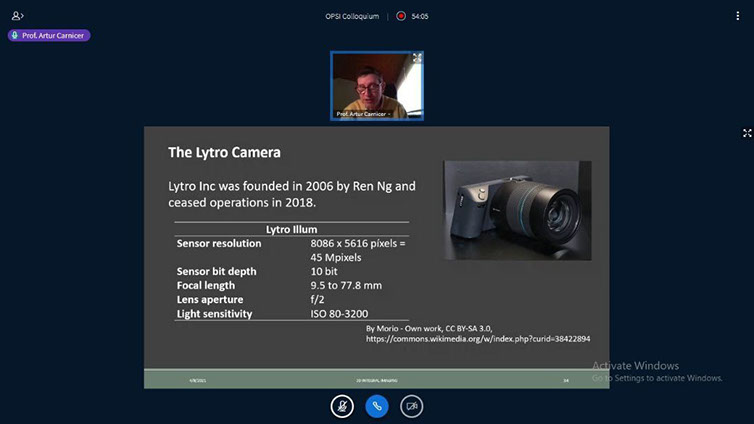Screen dimensions: 754x424
Task: Click the Prof. Artur Carnicer talking indicator
Action: (x=49, y=35)
